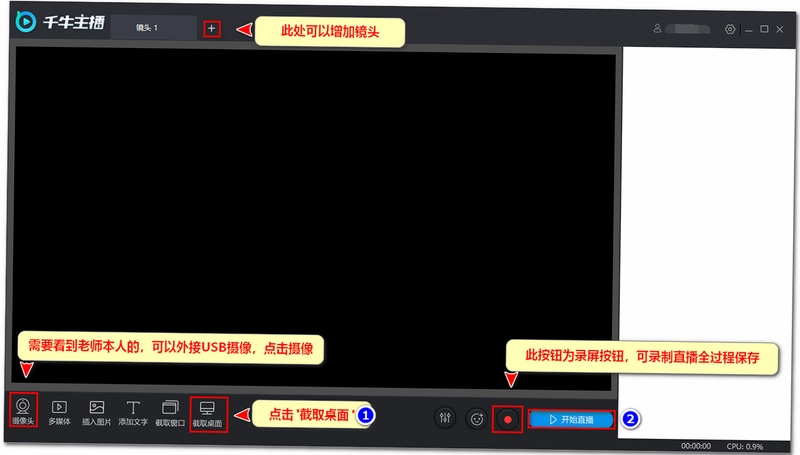Click the 开始直播 start live button

(571, 420)
